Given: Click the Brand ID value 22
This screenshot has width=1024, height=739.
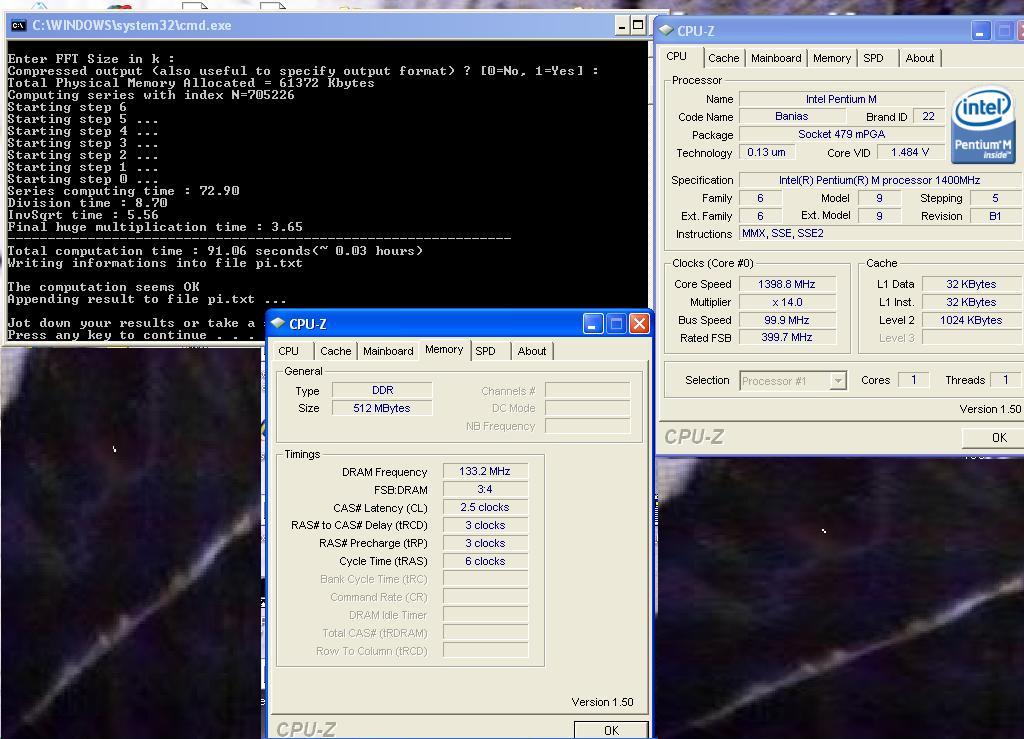Looking at the screenshot, I should click(x=928, y=117).
